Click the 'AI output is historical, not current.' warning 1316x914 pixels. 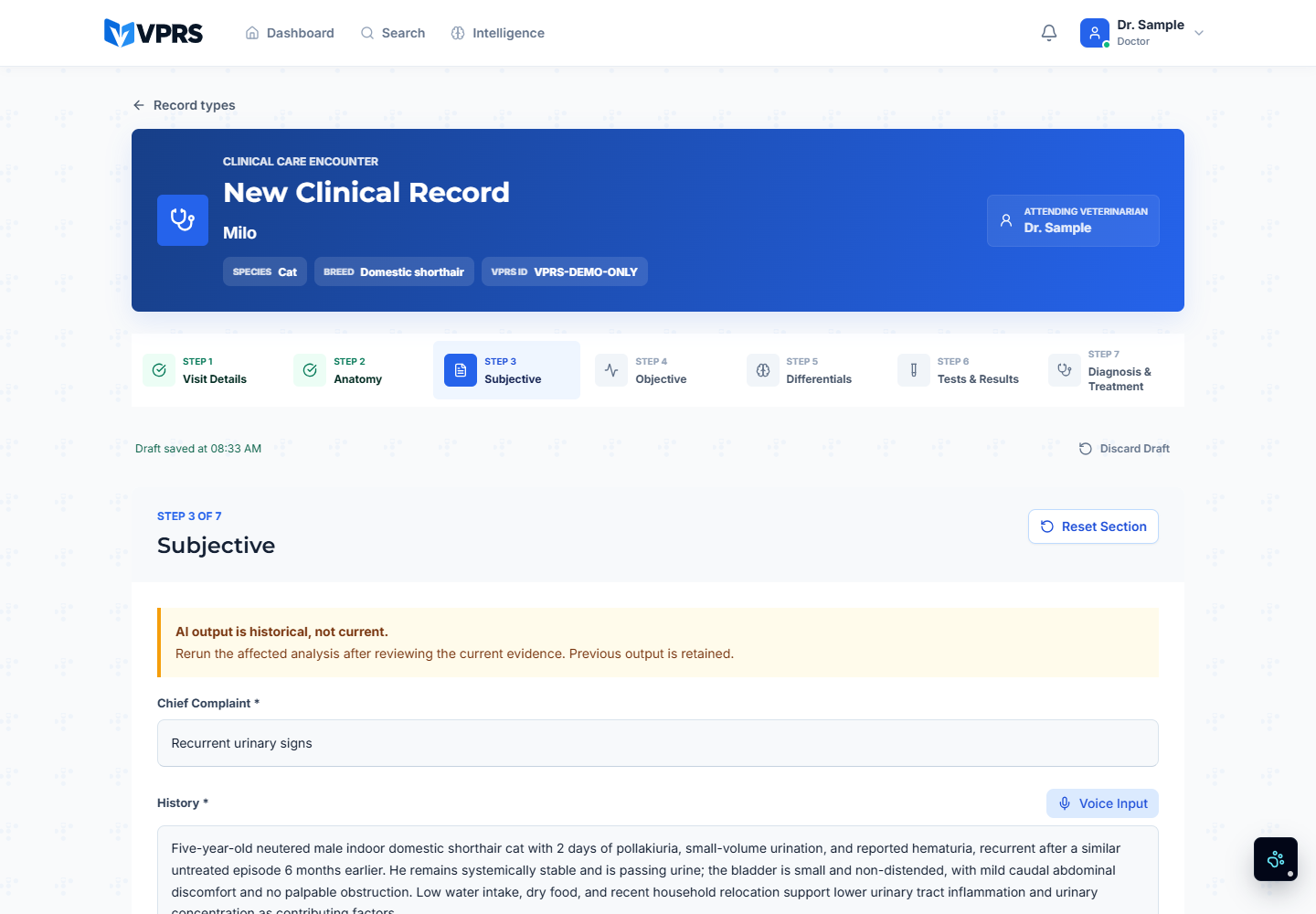tap(281, 632)
